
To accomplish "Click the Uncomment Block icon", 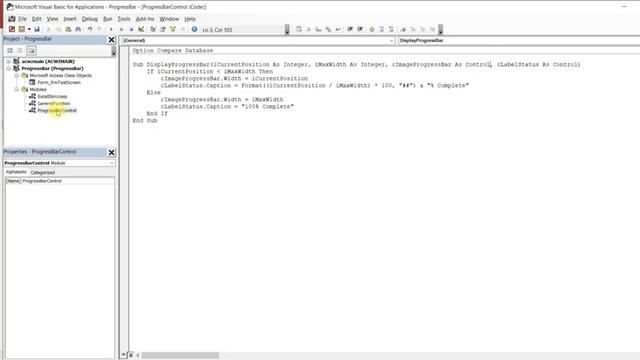I will click(x=391, y=29).
